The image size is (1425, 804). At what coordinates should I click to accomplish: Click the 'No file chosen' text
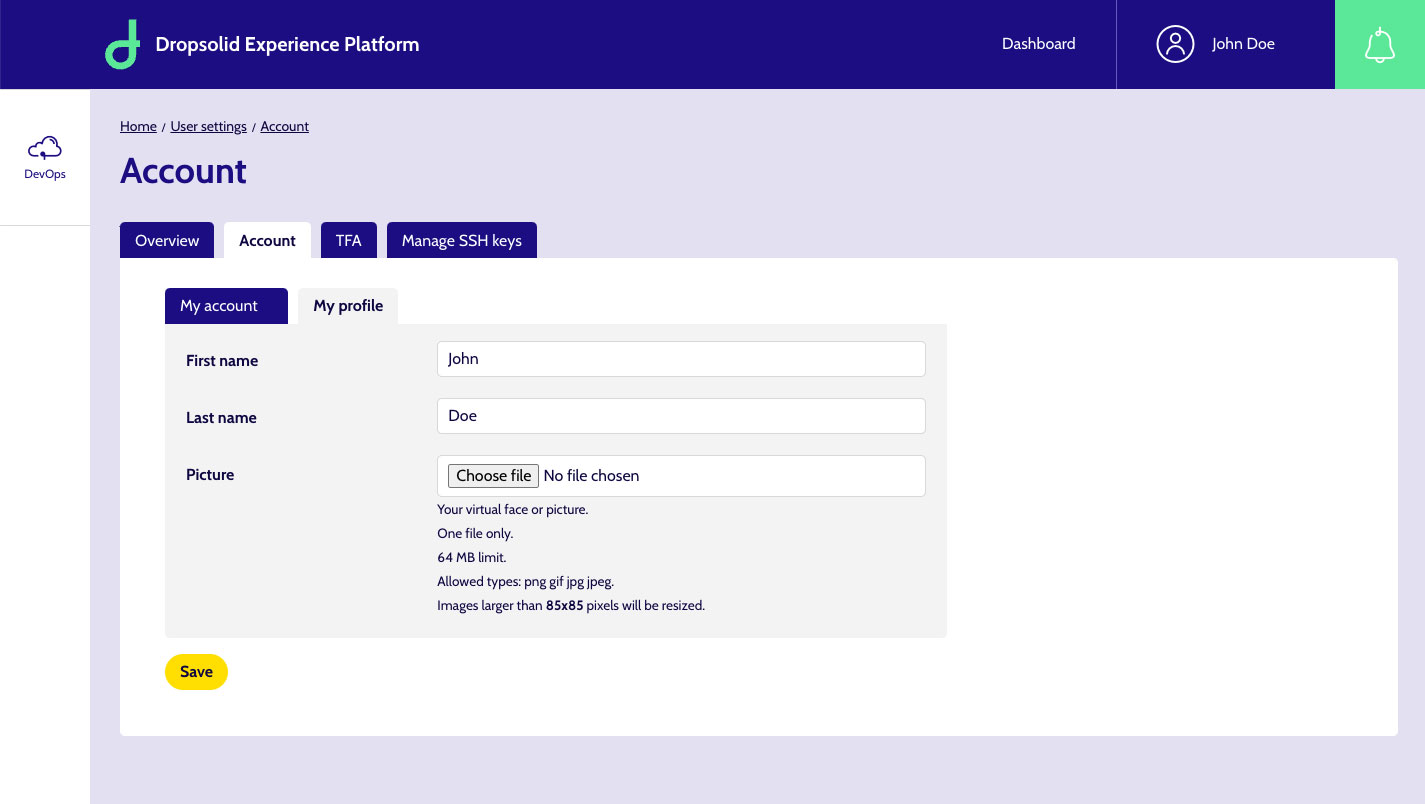(x=591, y=476)
